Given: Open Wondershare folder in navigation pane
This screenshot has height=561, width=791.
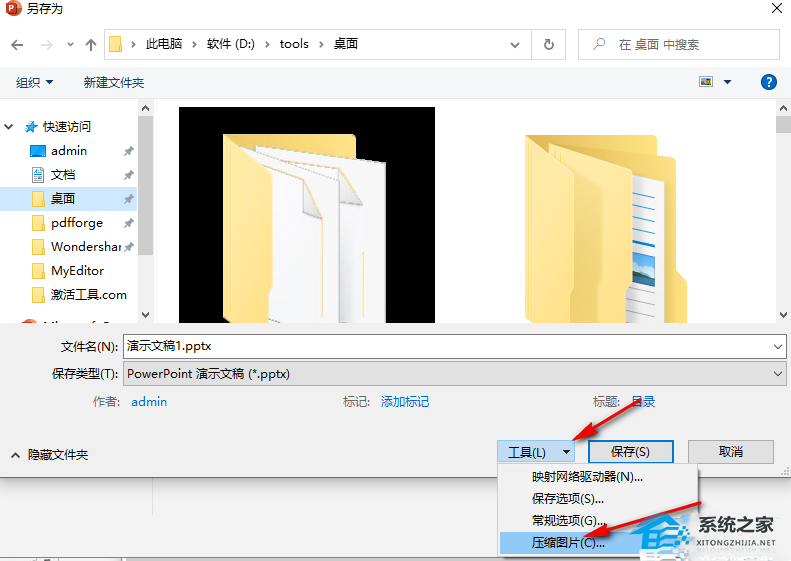Looking at the screenshot, I should click(86, 247).
